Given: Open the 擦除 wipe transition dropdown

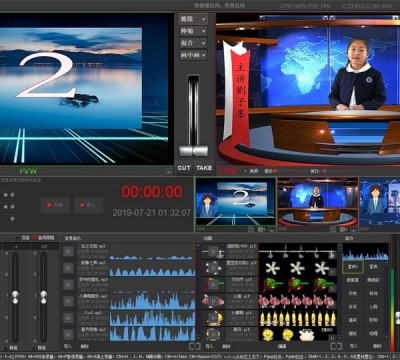Looking at the screenshot, I should click(x=193, y=19).
